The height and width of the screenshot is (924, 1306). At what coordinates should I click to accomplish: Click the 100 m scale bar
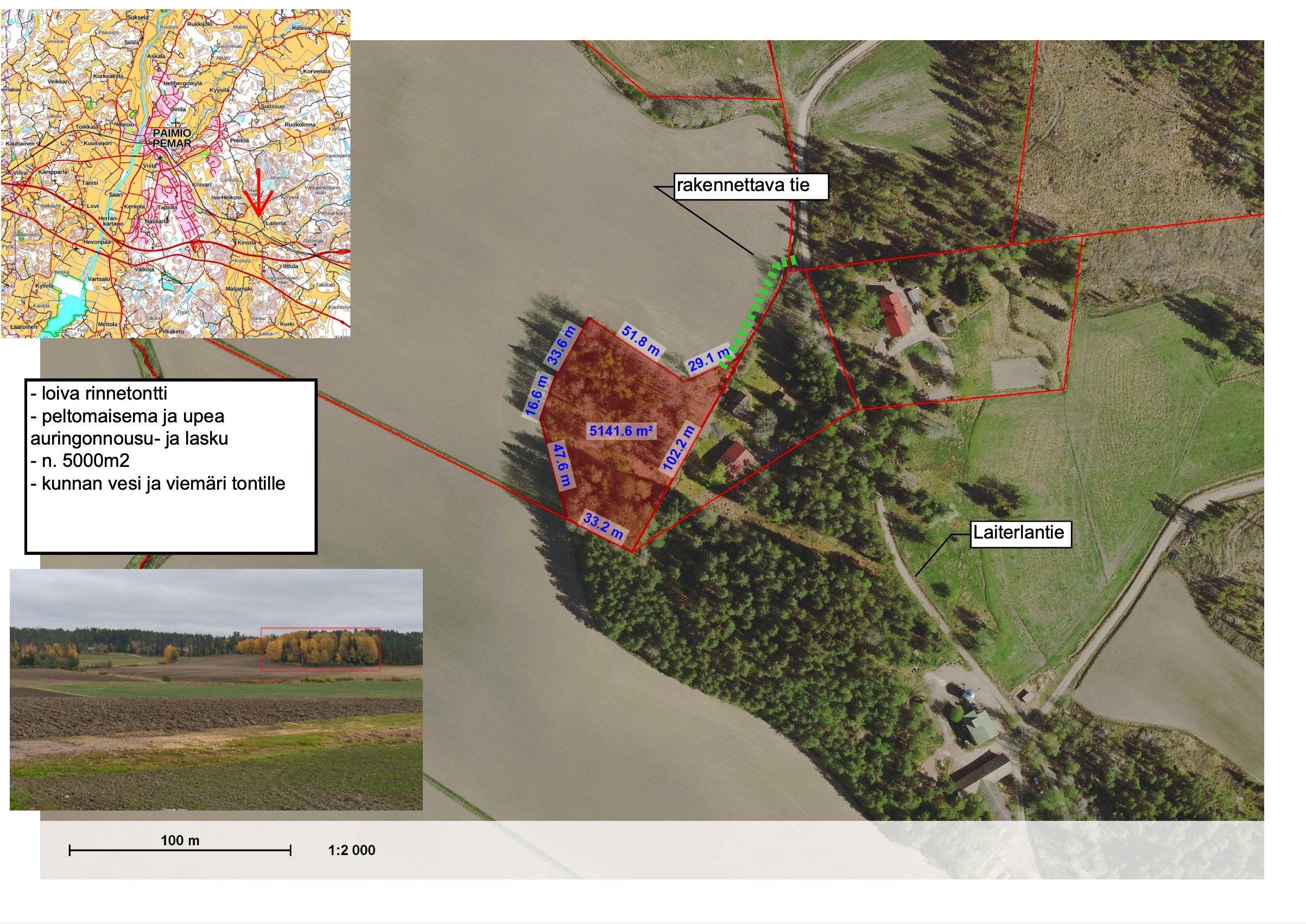click(x=180, y=851)
